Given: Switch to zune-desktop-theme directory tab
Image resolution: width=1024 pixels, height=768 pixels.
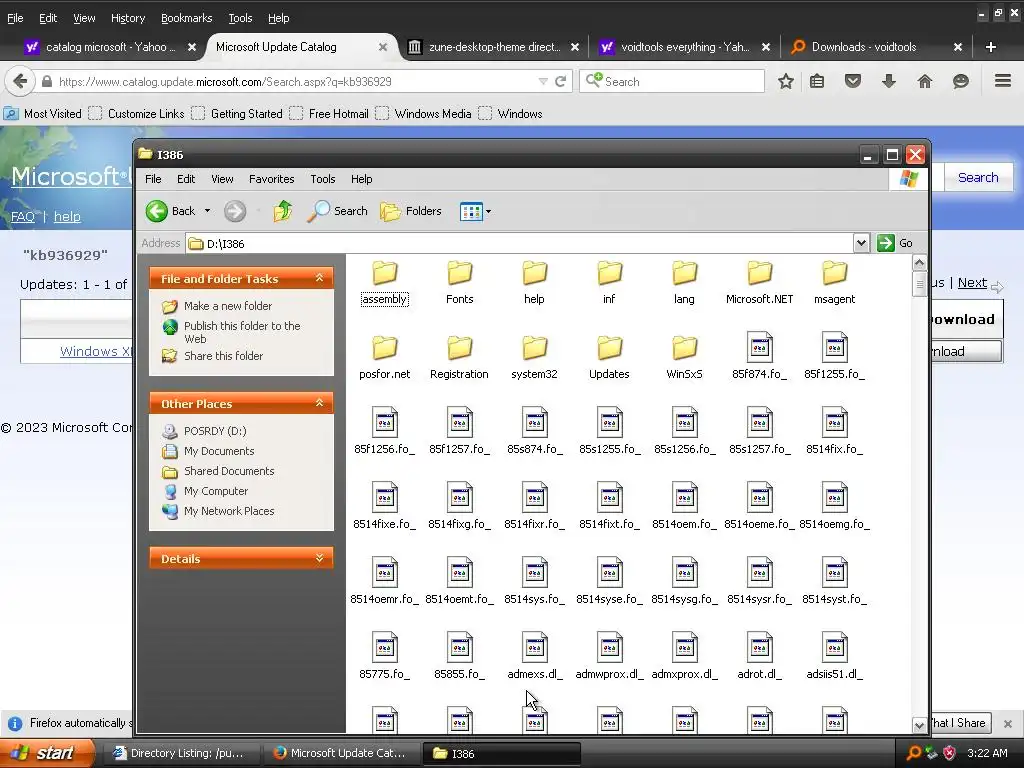Looking at the screenshot, I should (494, 47).
